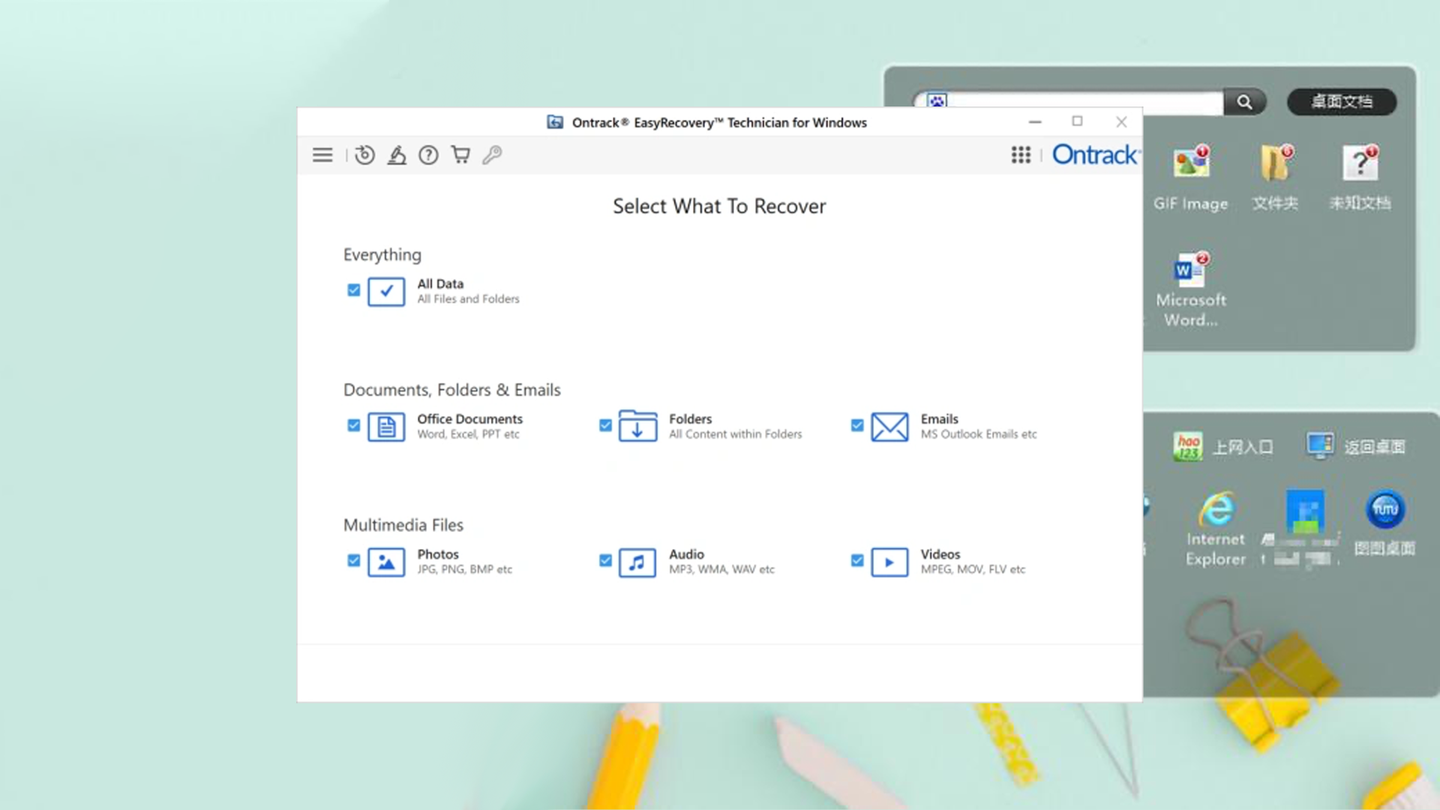Click the 'MS Outlook Emails etc' text
Screen dimensions: 1440x810
[979, 434]
